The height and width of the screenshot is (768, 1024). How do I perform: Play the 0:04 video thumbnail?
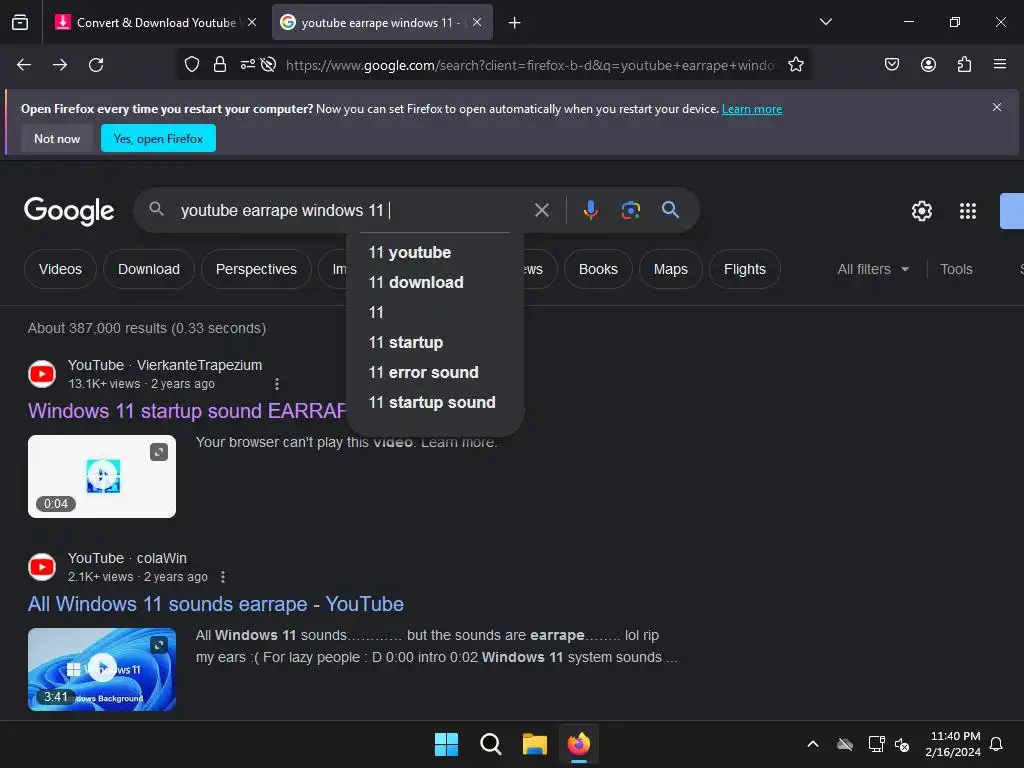tap(102, 476)
